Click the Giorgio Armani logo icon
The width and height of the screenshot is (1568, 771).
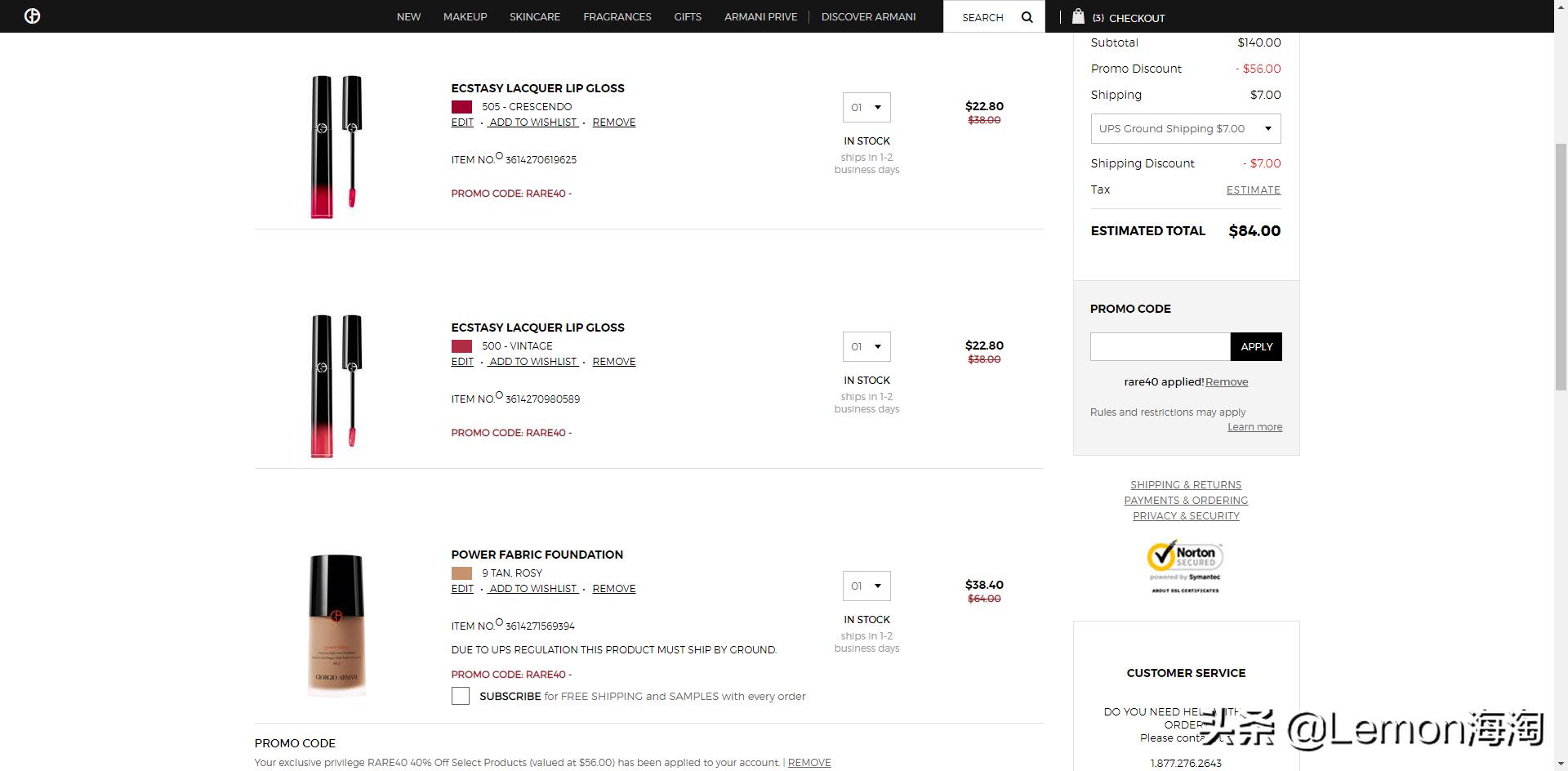coord(33,16)
